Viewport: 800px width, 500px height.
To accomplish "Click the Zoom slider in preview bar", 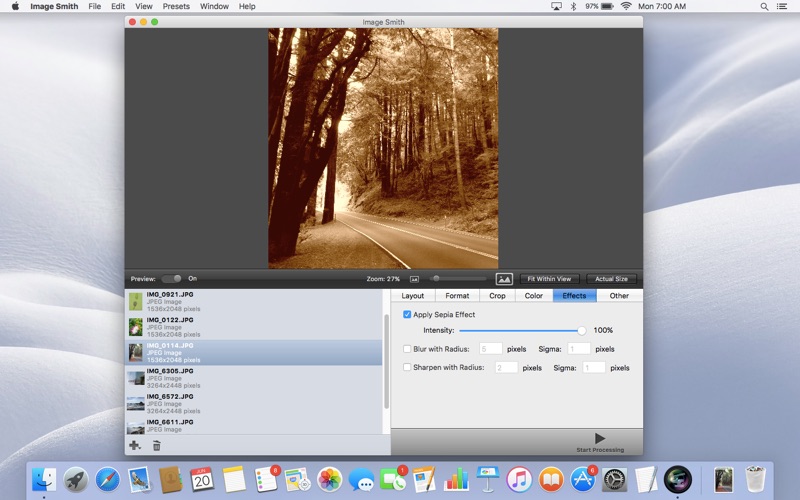I will click(x=458, y=279).
